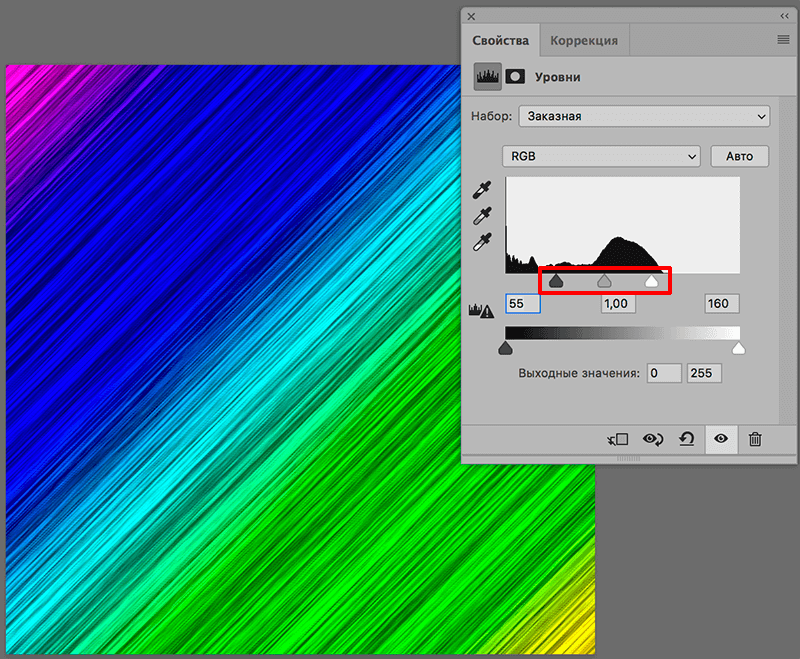Image resolution: width=800 pixels, height=659 pixels.
Task: Click the clip to layer icon
Action: [x=618, y=439]
